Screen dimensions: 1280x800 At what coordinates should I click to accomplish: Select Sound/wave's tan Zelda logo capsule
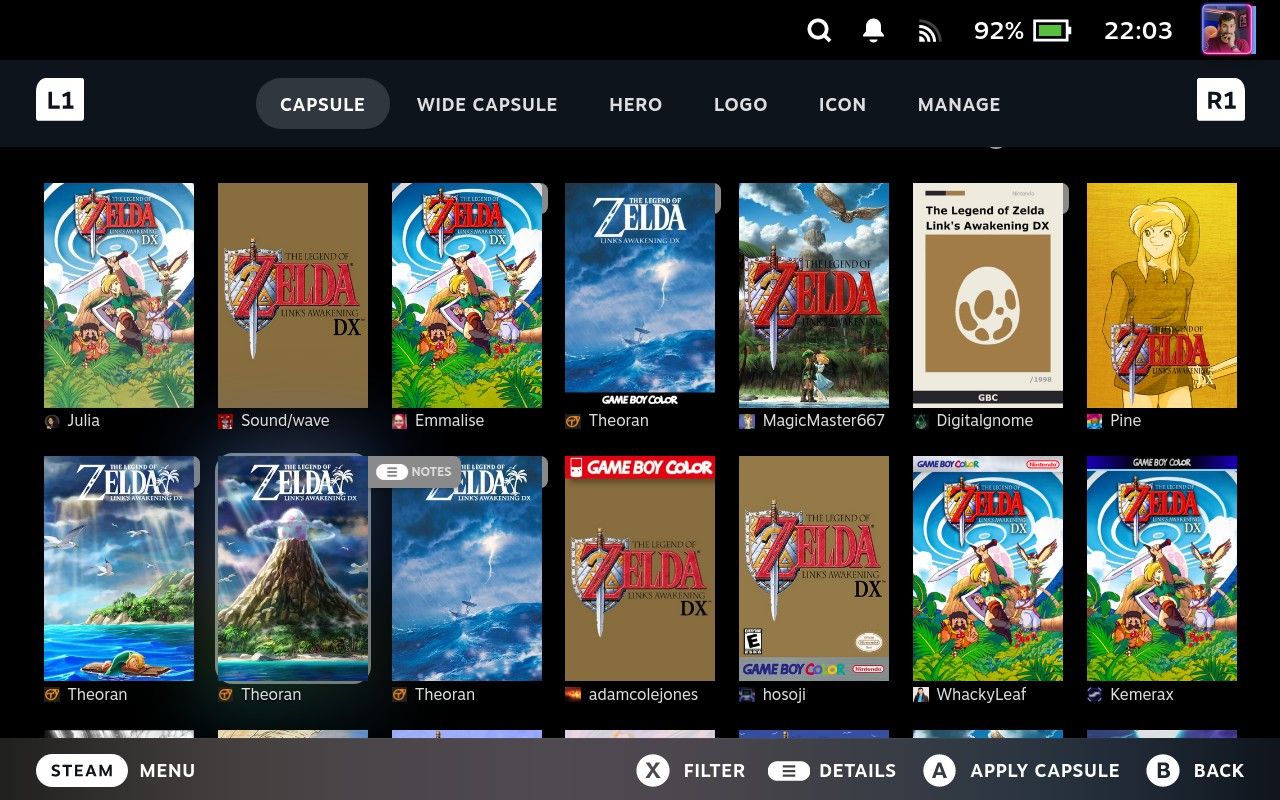pos(293,295)
